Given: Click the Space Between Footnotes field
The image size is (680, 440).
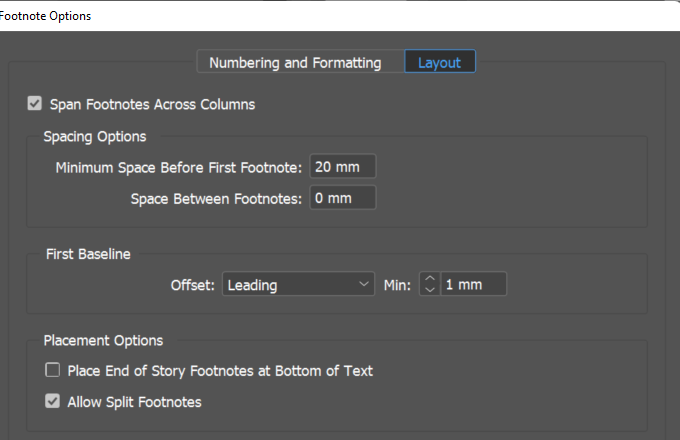Looking at the screenshot, I should pyautogui.click(x=343, y=198).
